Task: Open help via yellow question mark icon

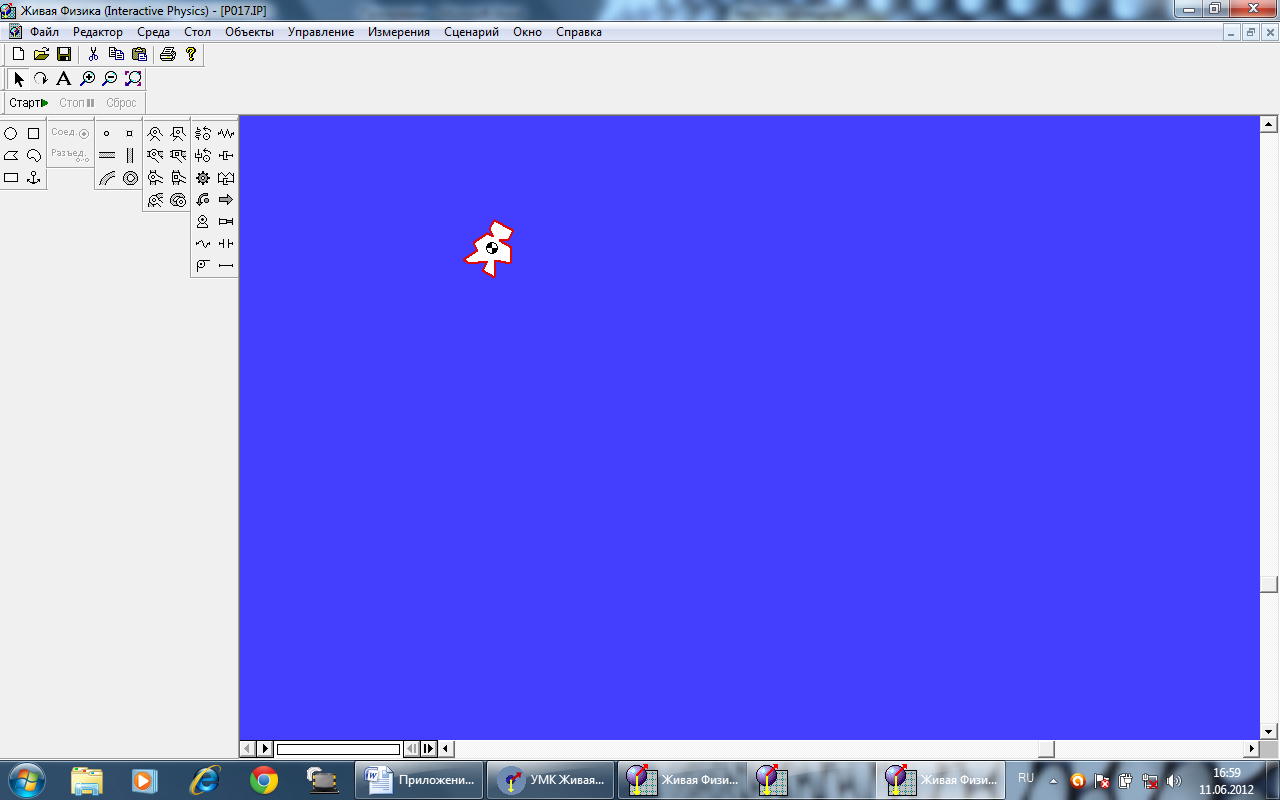Action: pyautogui.click(x=191, y=54)
